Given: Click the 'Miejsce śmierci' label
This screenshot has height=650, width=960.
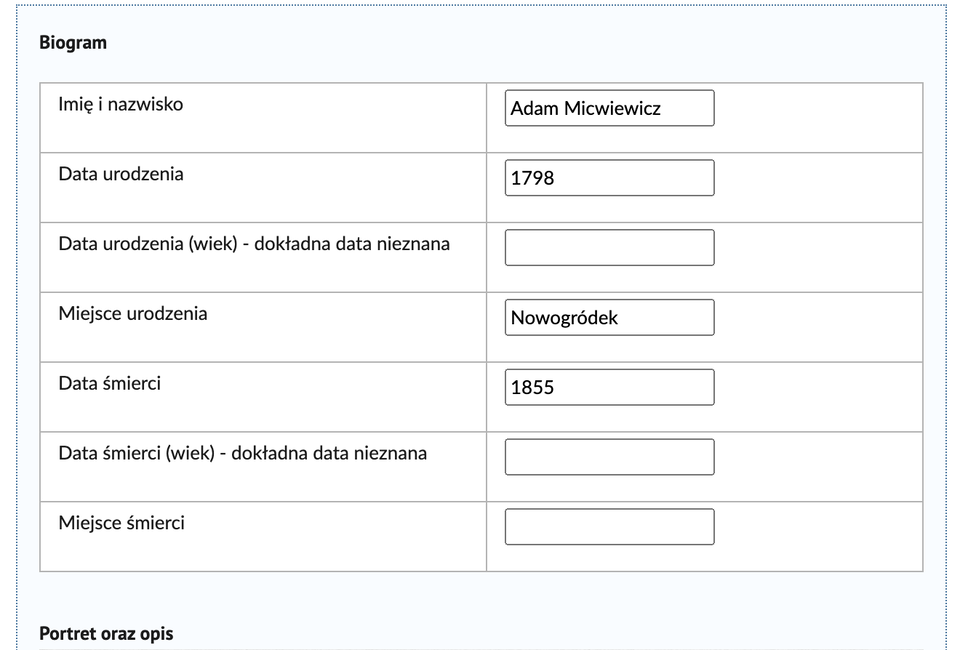Looking at the screenshot, I should tap(121, 524).
